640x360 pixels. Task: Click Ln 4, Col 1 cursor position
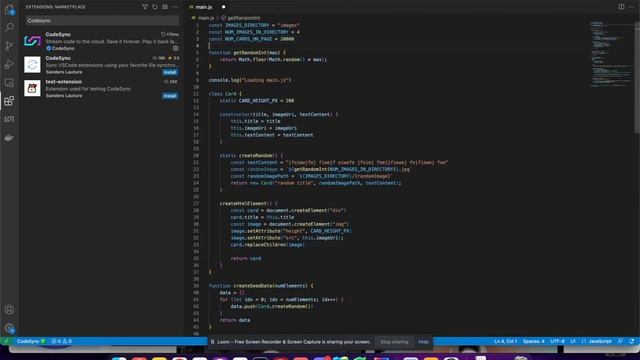[x=505, y=341]
